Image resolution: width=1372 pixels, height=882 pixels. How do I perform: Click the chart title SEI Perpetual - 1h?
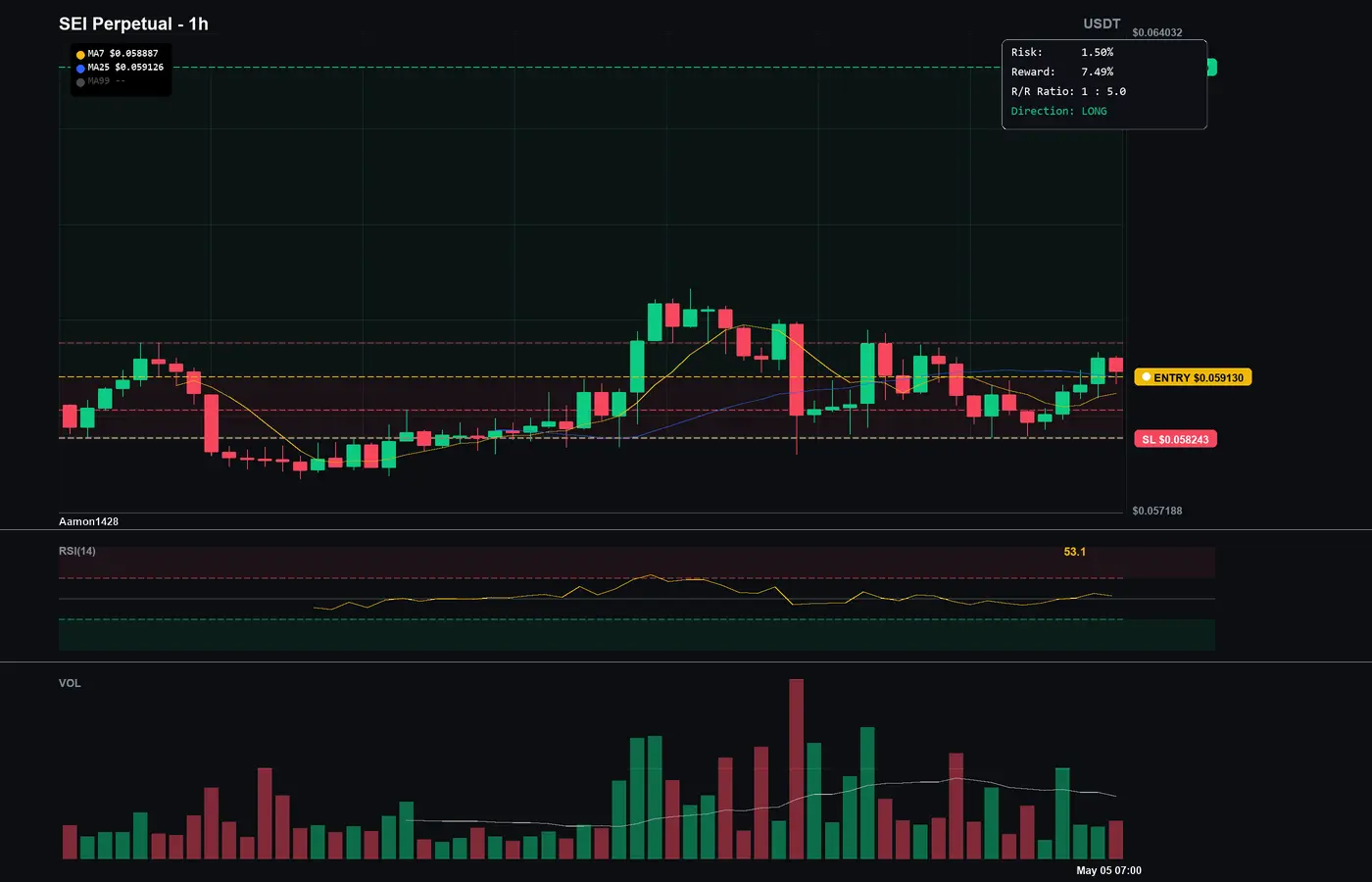(133, 24)
